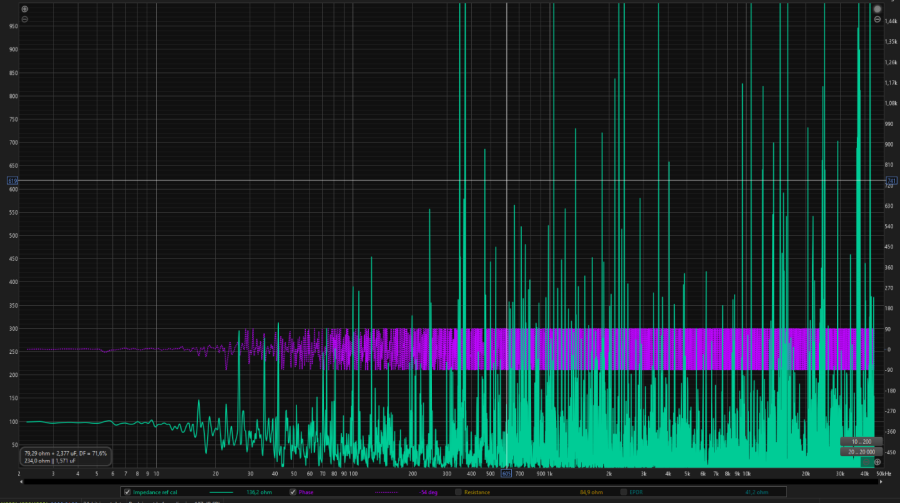Toggle the Phase trace checkbox
This screenshot has width=900, height=503.
293,492
